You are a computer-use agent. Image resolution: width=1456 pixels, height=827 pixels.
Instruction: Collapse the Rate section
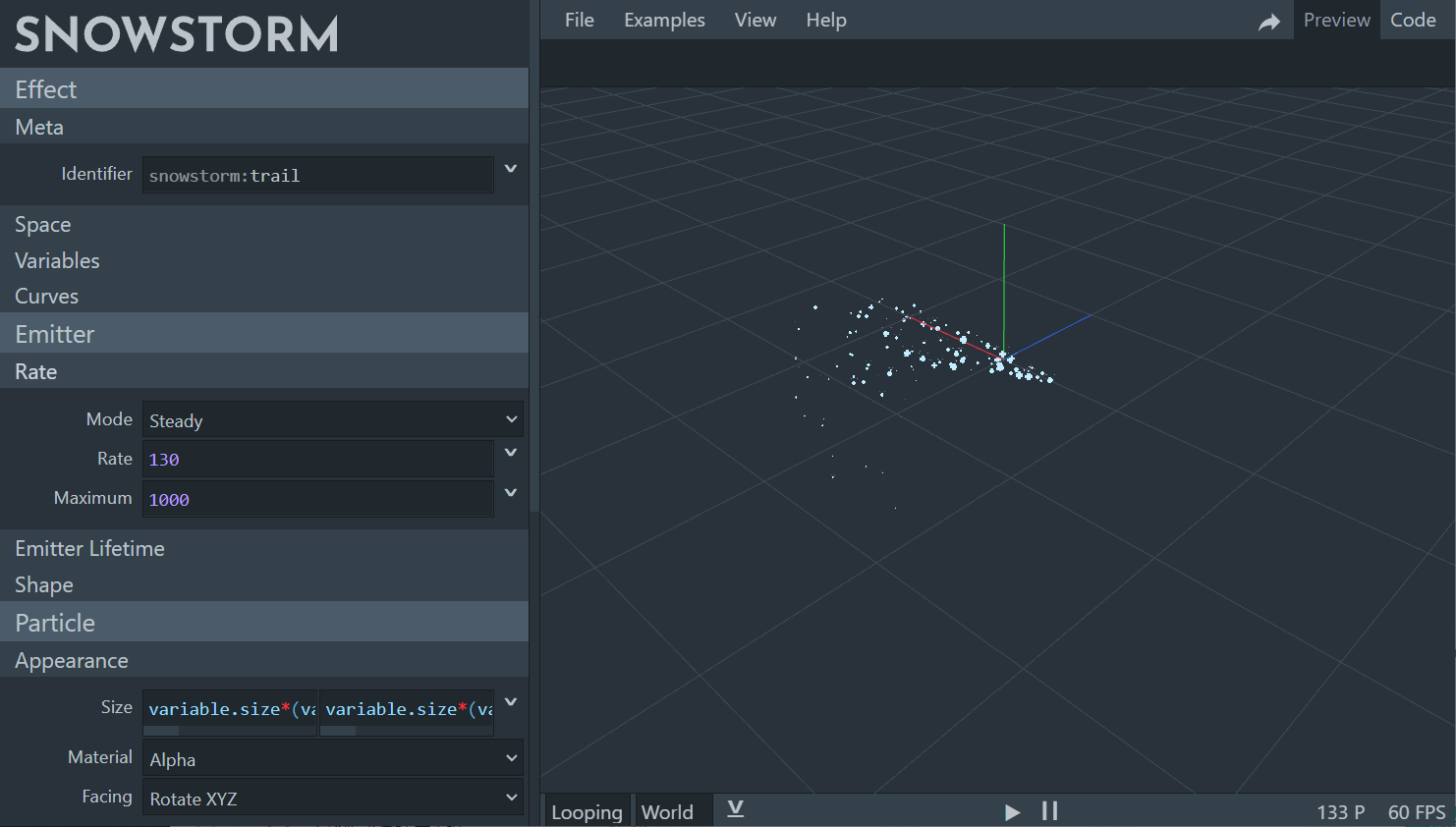[264, 371]
